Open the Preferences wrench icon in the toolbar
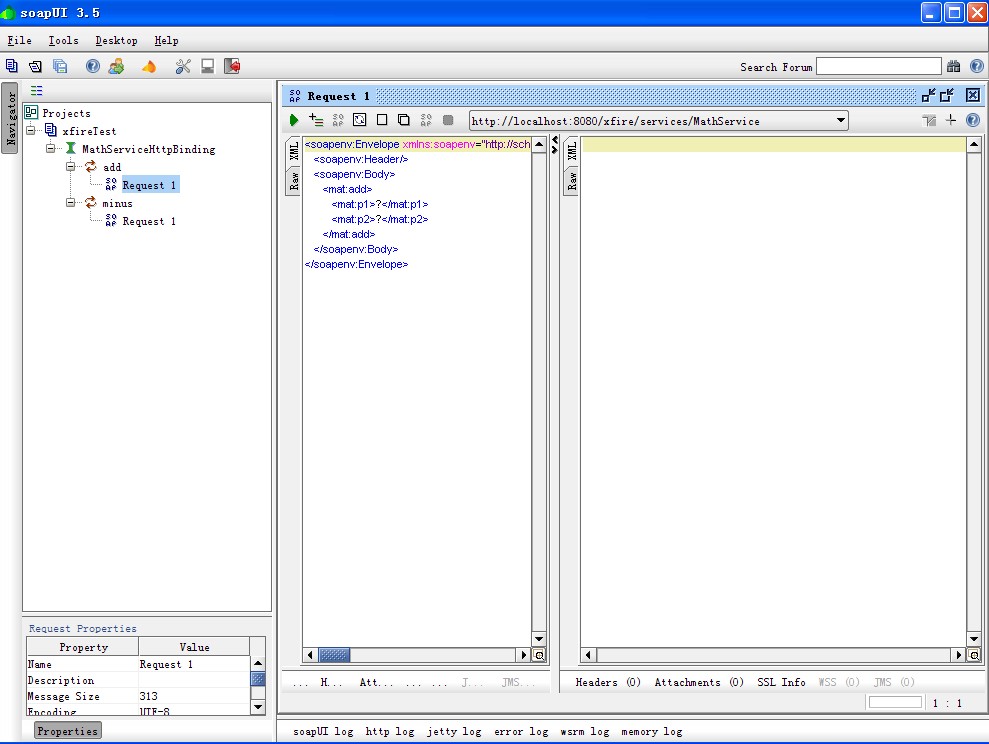 [182, 67]
